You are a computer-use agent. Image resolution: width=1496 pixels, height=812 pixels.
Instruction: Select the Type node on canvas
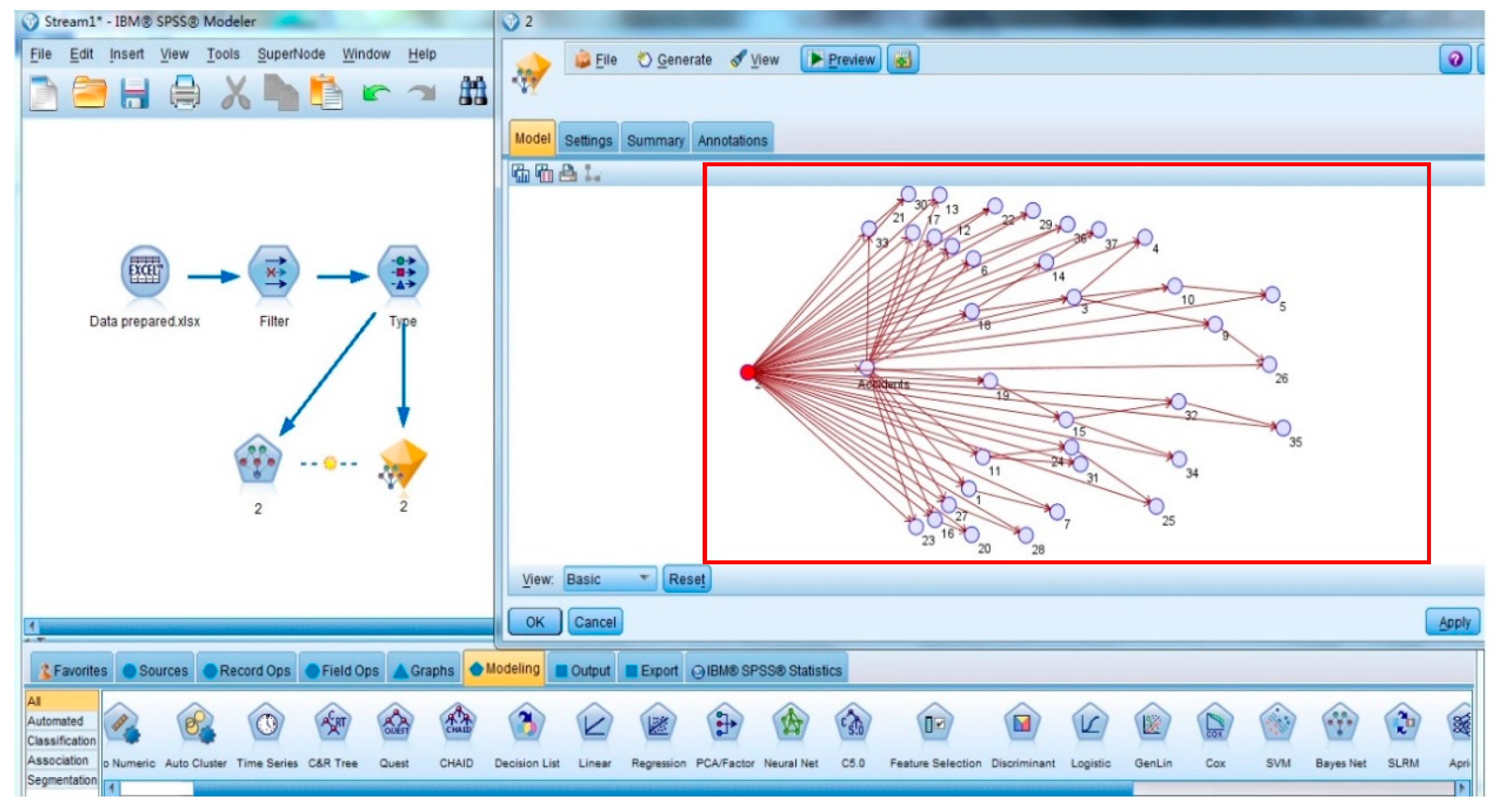[403, 272]
